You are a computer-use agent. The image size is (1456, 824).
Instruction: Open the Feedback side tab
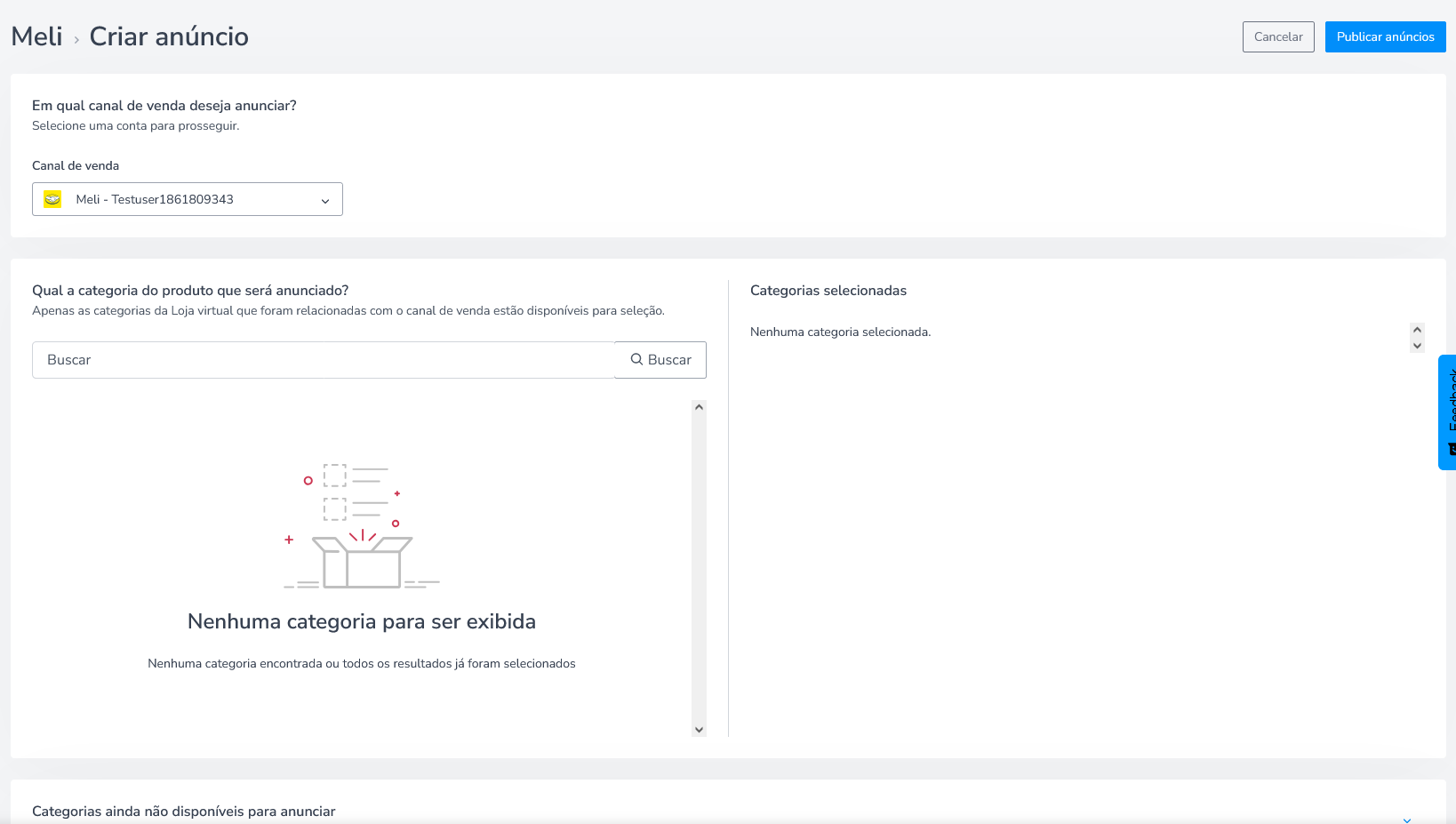[1448, 412]
